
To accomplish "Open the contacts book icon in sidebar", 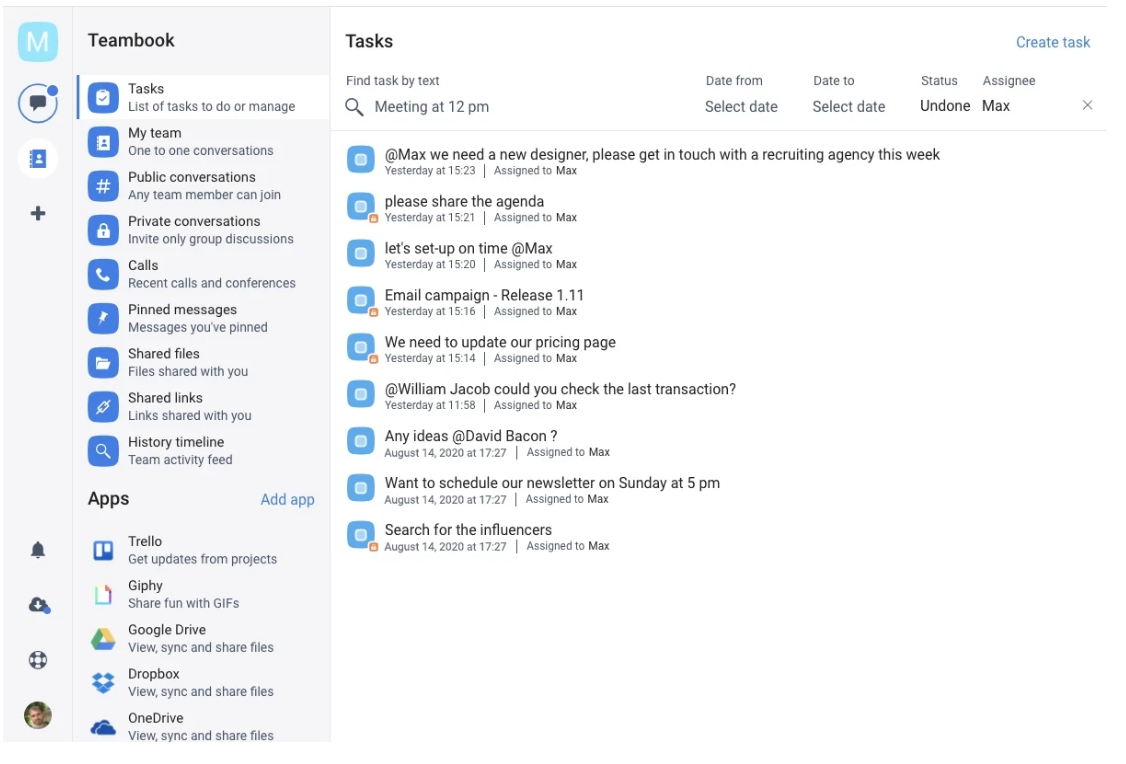I will pyautogui.click(x=37, y=158).
